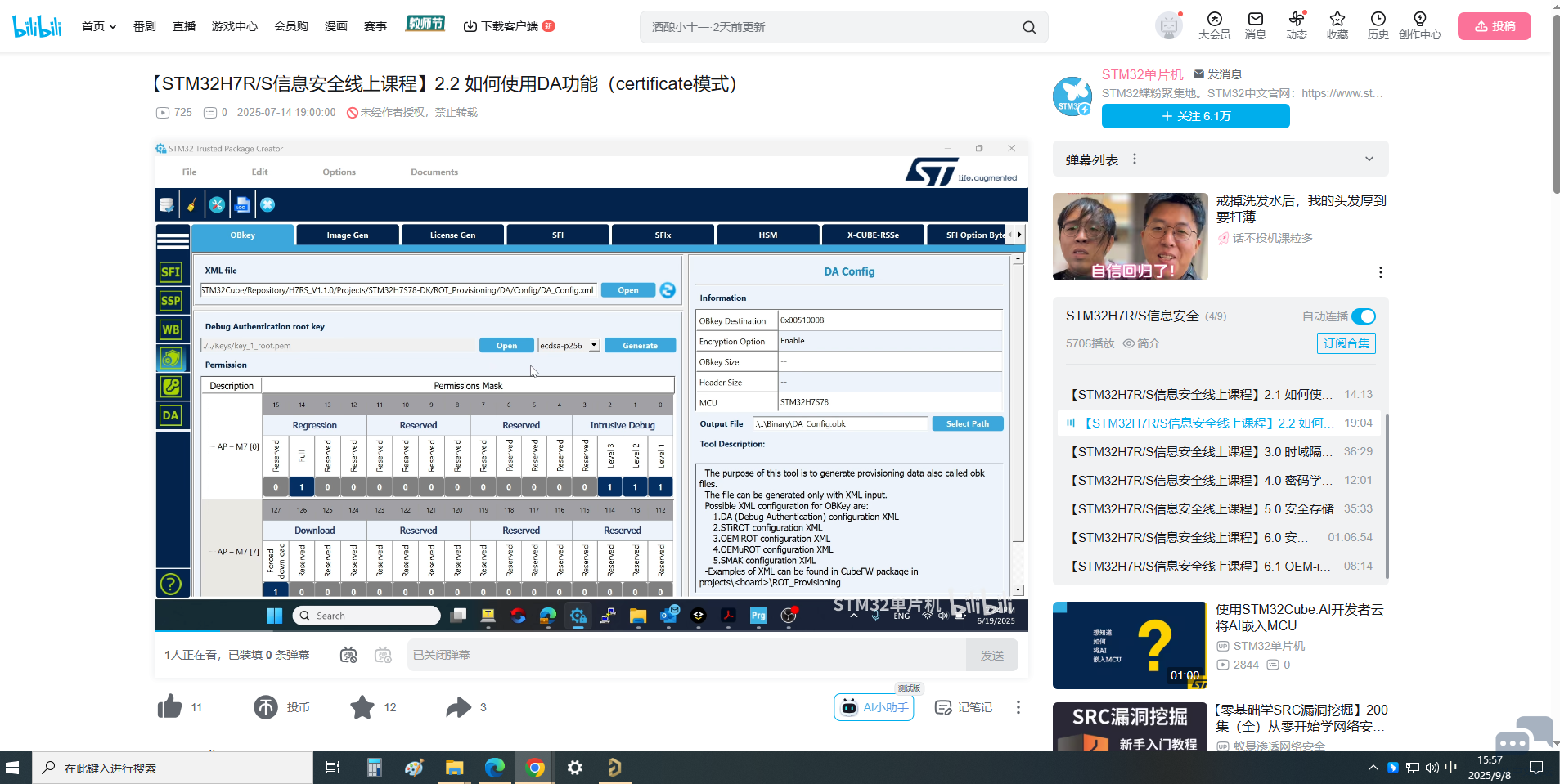Click the 下载客户端 link

[x=509, y=26]
